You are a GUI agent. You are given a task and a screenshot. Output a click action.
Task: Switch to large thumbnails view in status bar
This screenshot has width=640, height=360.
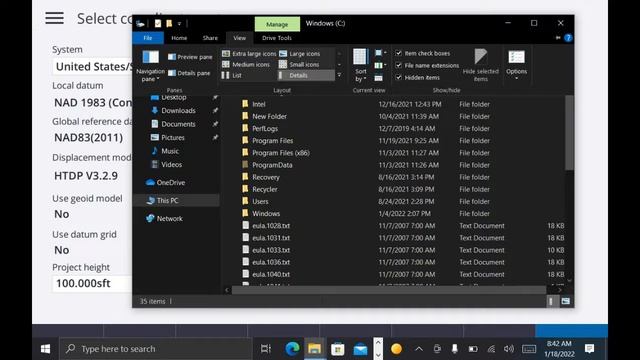[x=565, y=301]
